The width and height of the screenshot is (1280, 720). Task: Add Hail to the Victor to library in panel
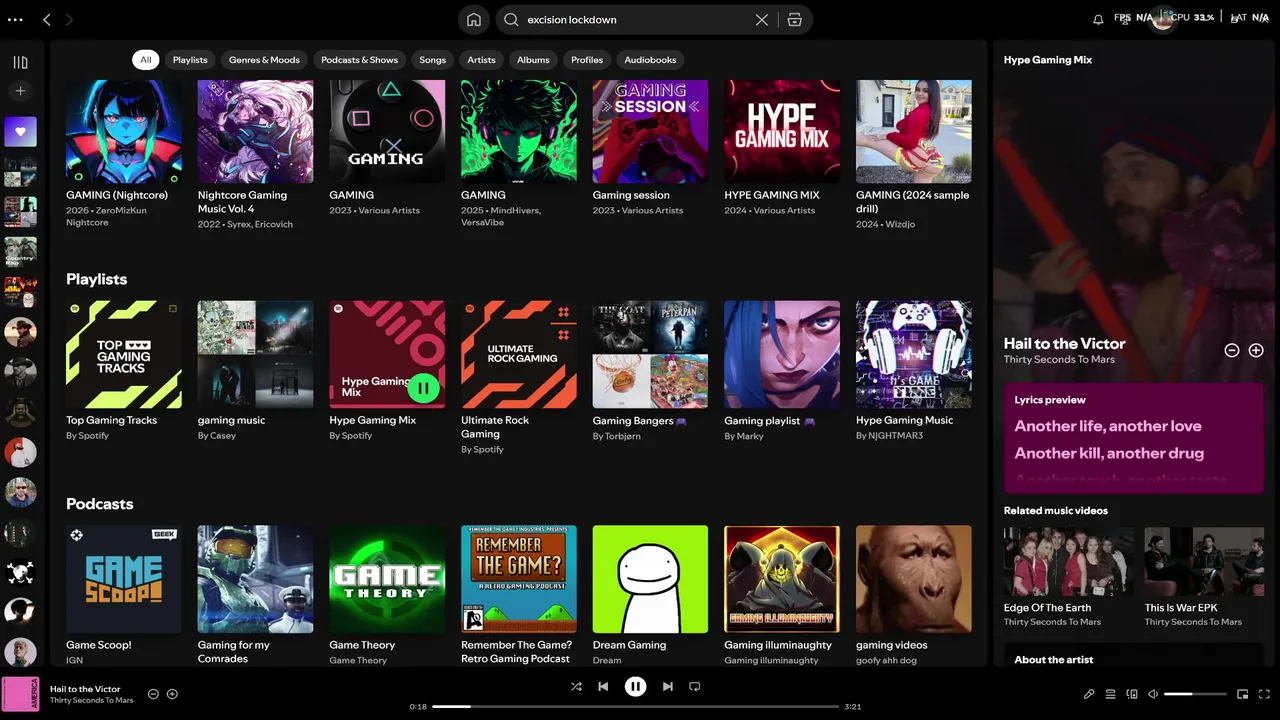pos(1256,350)
